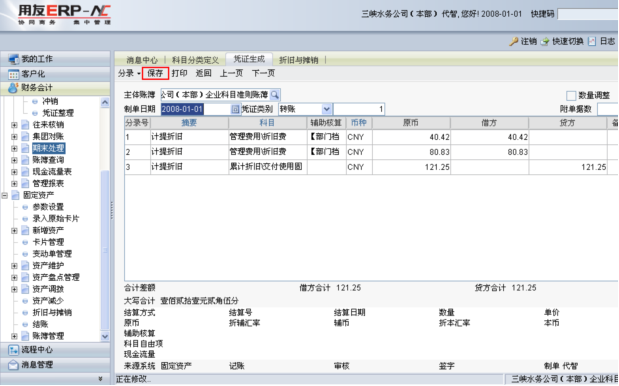
Task: Switch to the 科目分类定义 tab
Action: click(195, 60)
